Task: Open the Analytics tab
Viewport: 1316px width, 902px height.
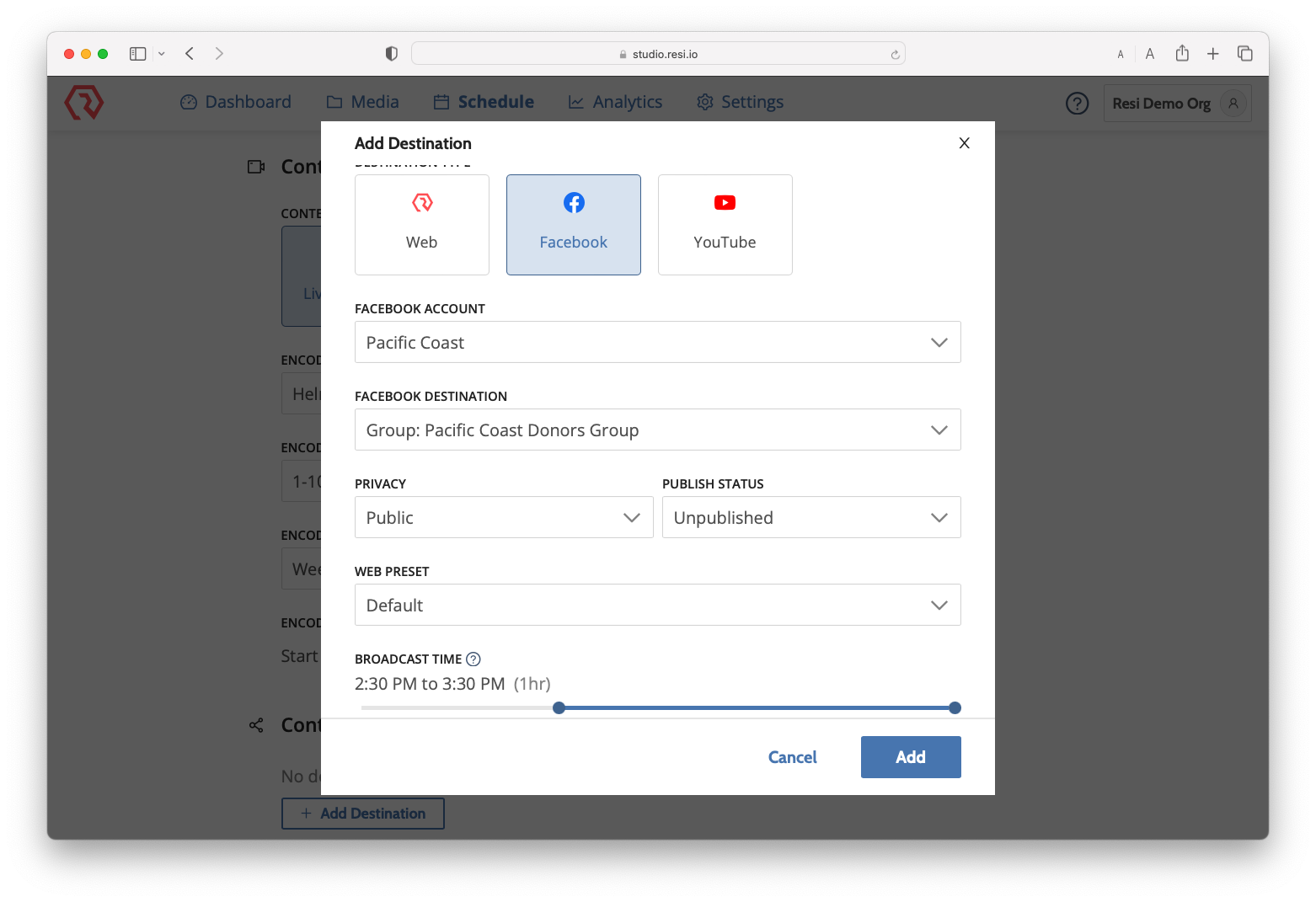Action: [615, 102]
